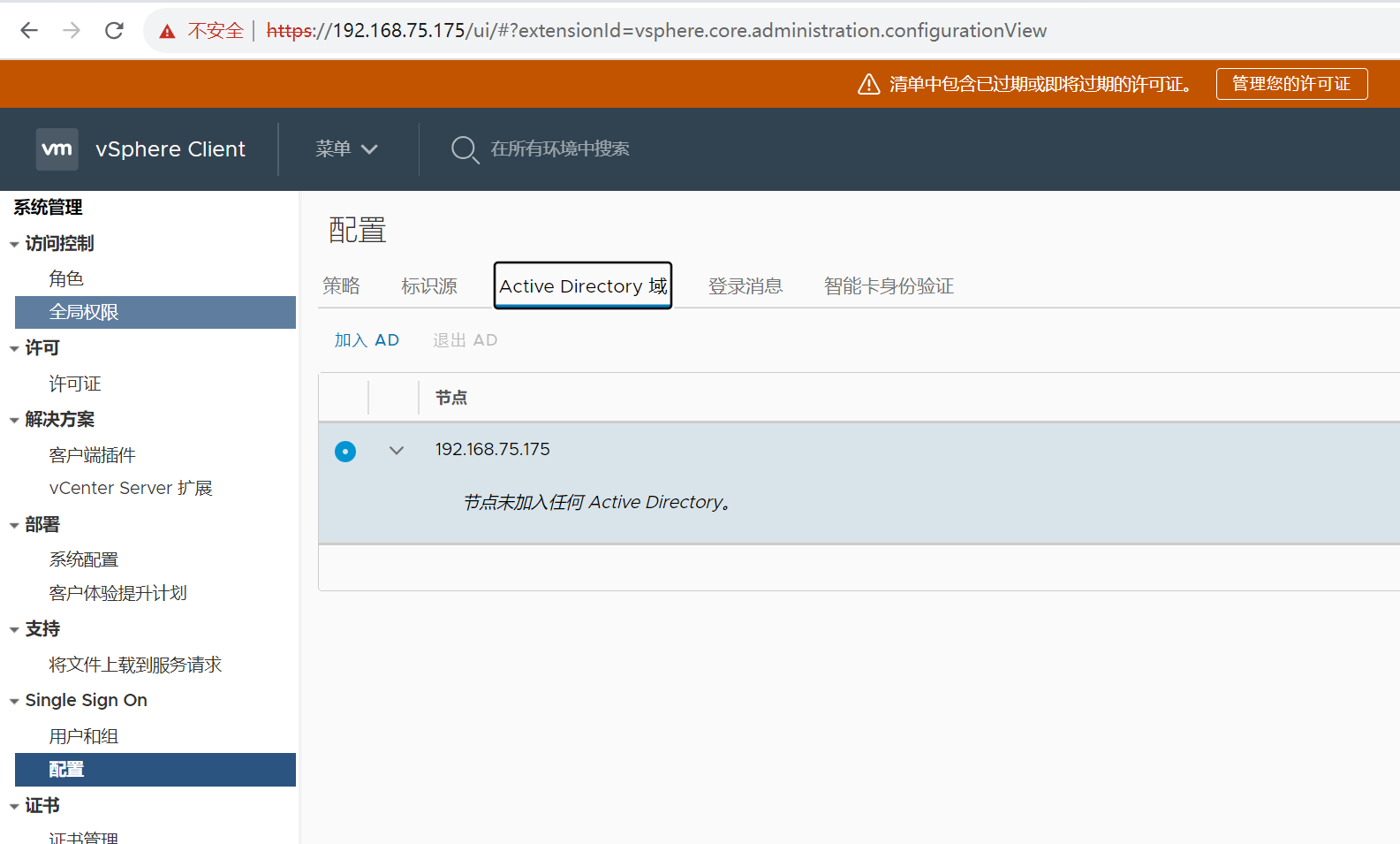
Task: Open the 菜单 dropdown menu
Action: [x=346, y=149]
